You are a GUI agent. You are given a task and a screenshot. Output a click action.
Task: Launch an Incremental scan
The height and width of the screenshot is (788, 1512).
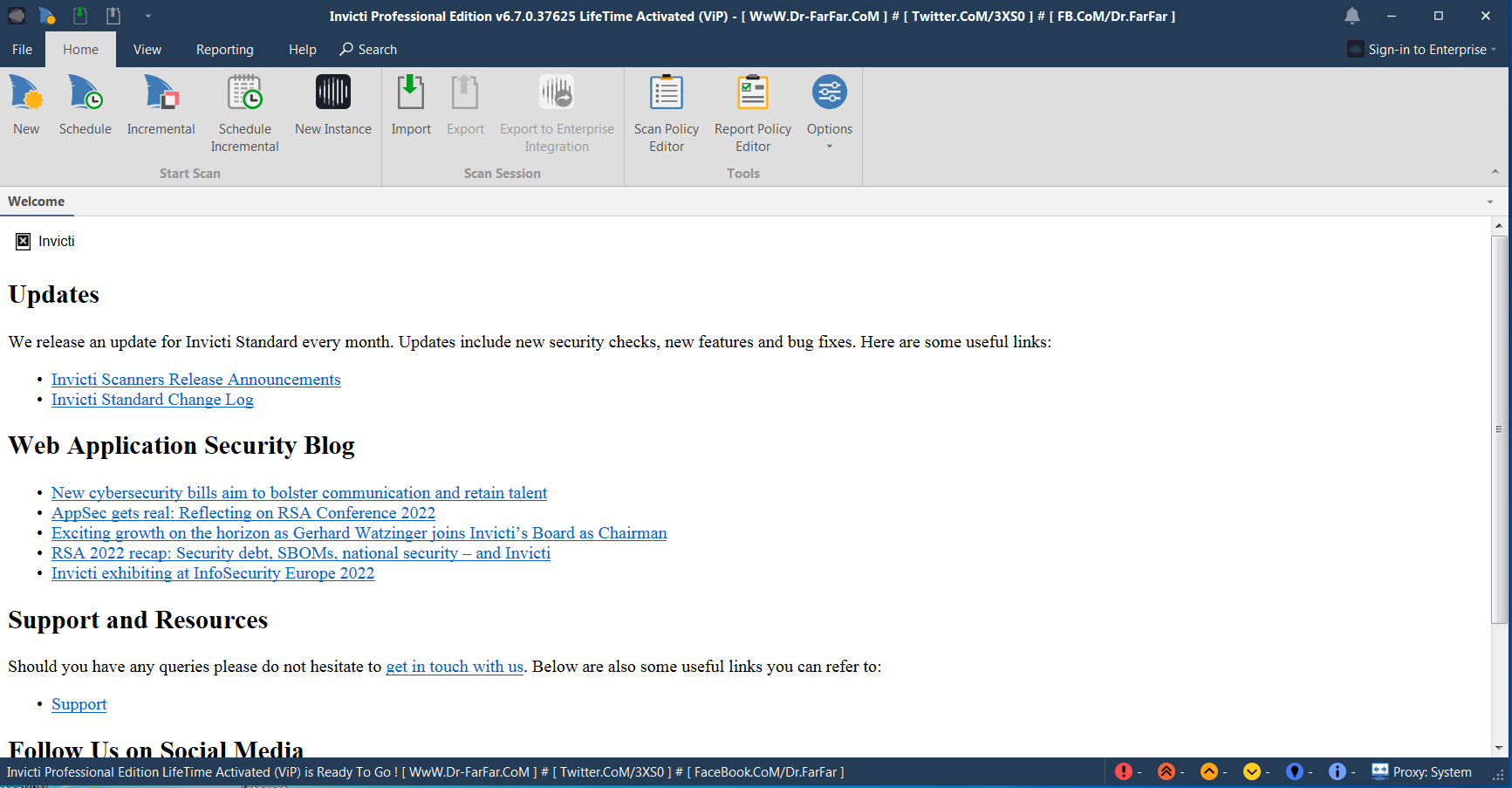tap(161, 105)
